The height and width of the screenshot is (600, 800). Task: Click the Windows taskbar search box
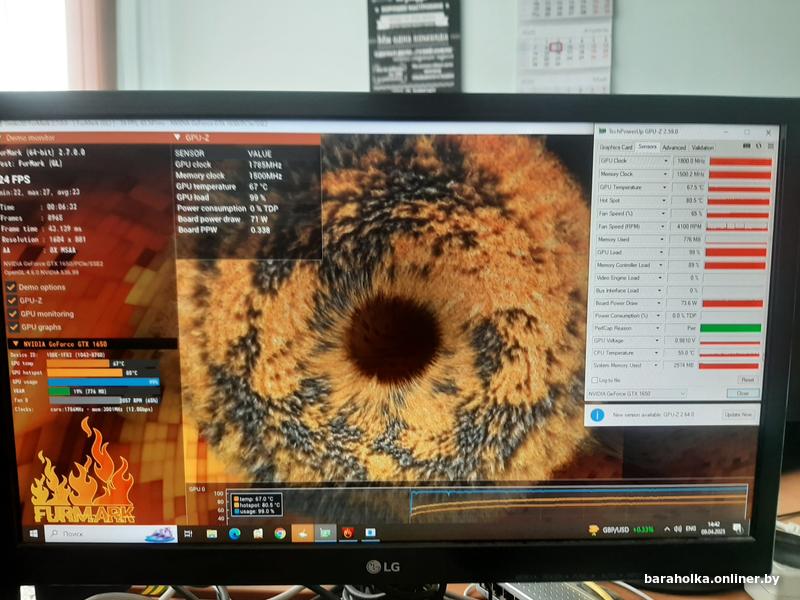click(111, 534)
